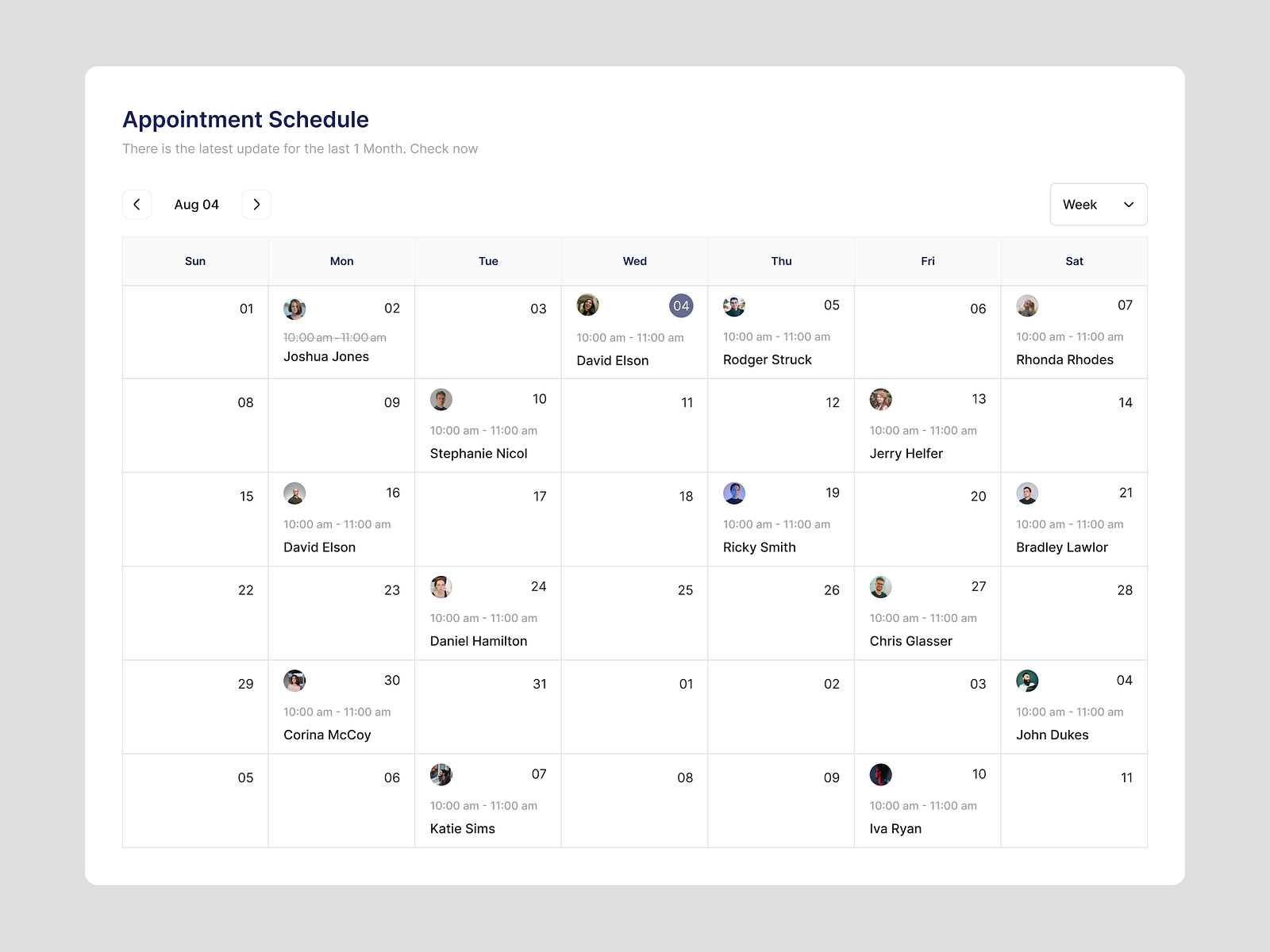Click the Appointment Schedule title
Image resolution: width=1270 pixels, height=952 pixels.
tap(244, 119)
